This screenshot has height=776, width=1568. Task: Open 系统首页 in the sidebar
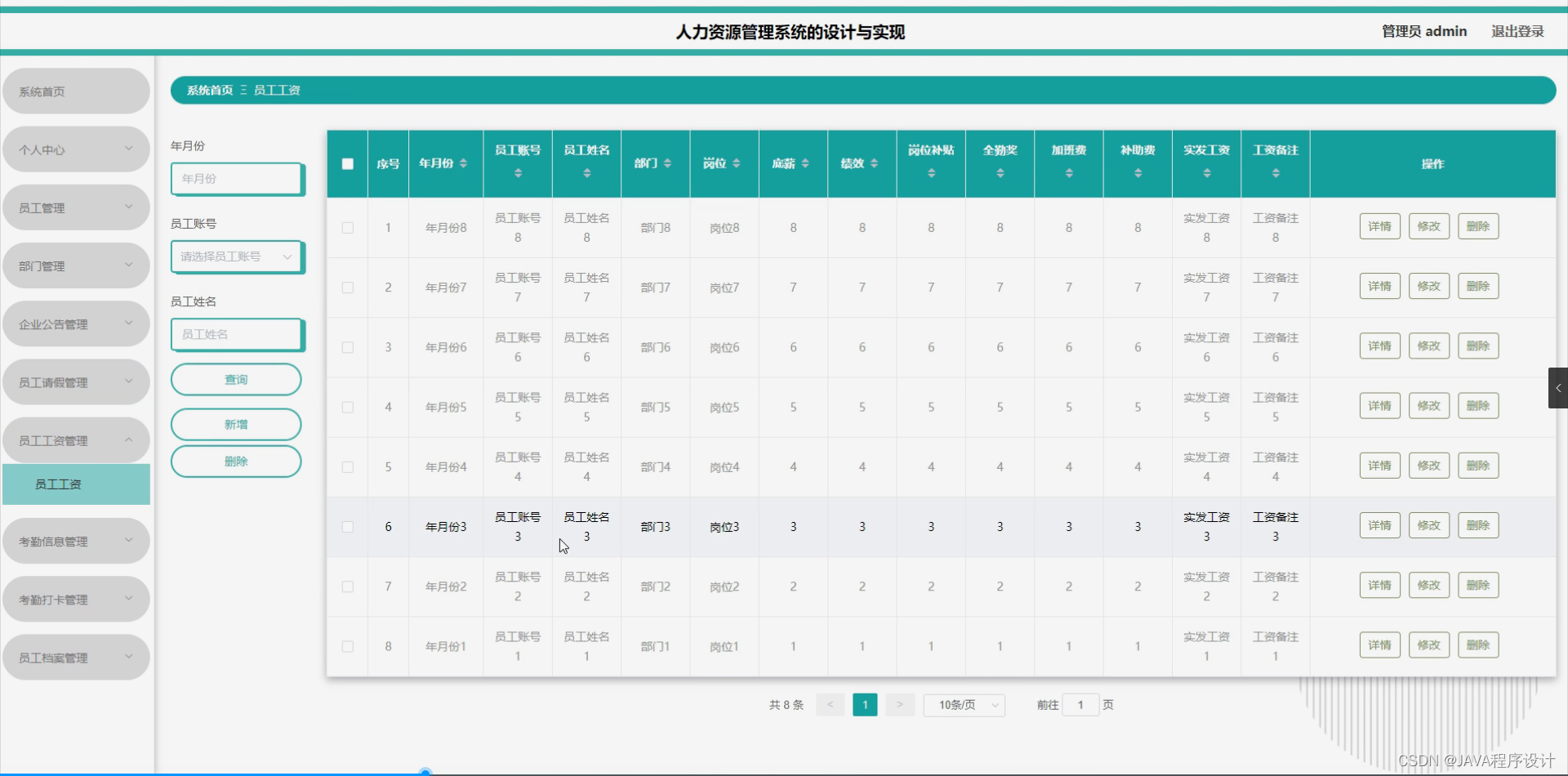pos(76,91)
